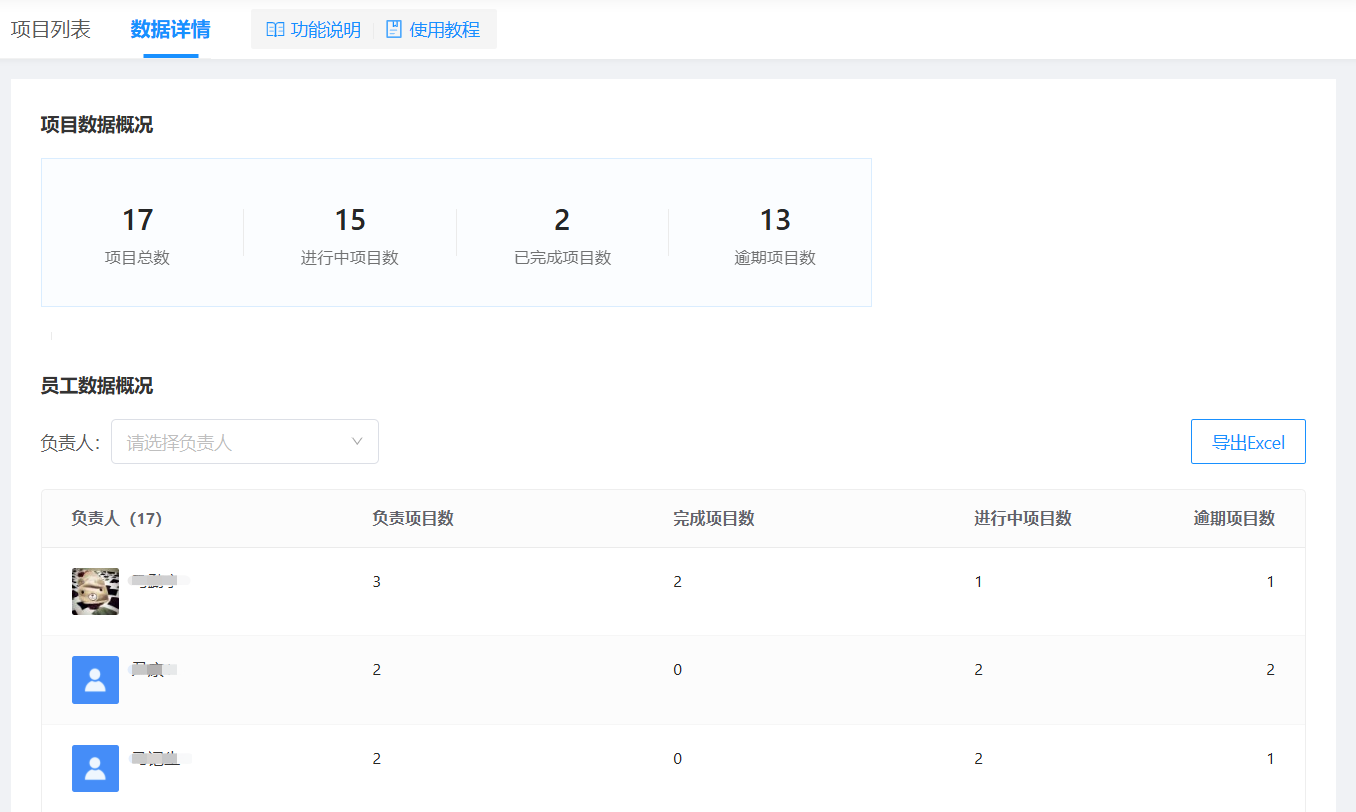Click the 负责人 (17) column header
The width and height of the screenshot is (1356, 812).
click(116, 518)
